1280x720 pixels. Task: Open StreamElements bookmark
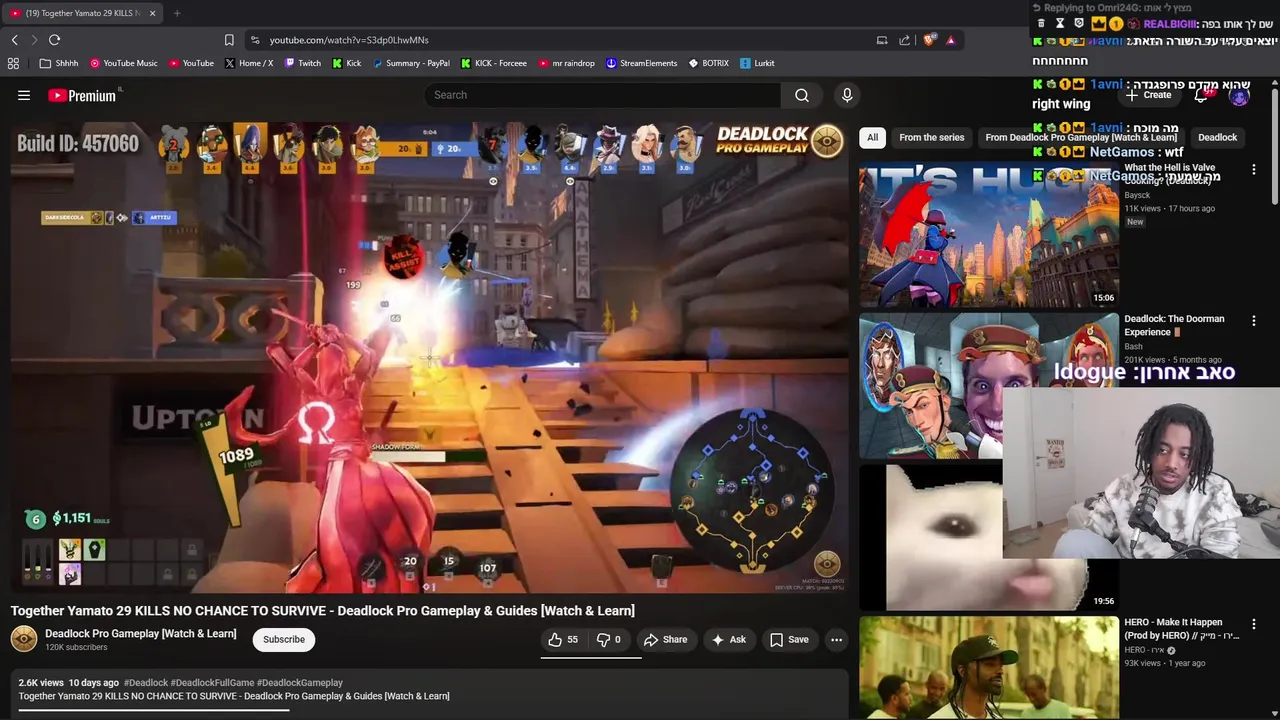pyautogui.click(x=642, y=63)
